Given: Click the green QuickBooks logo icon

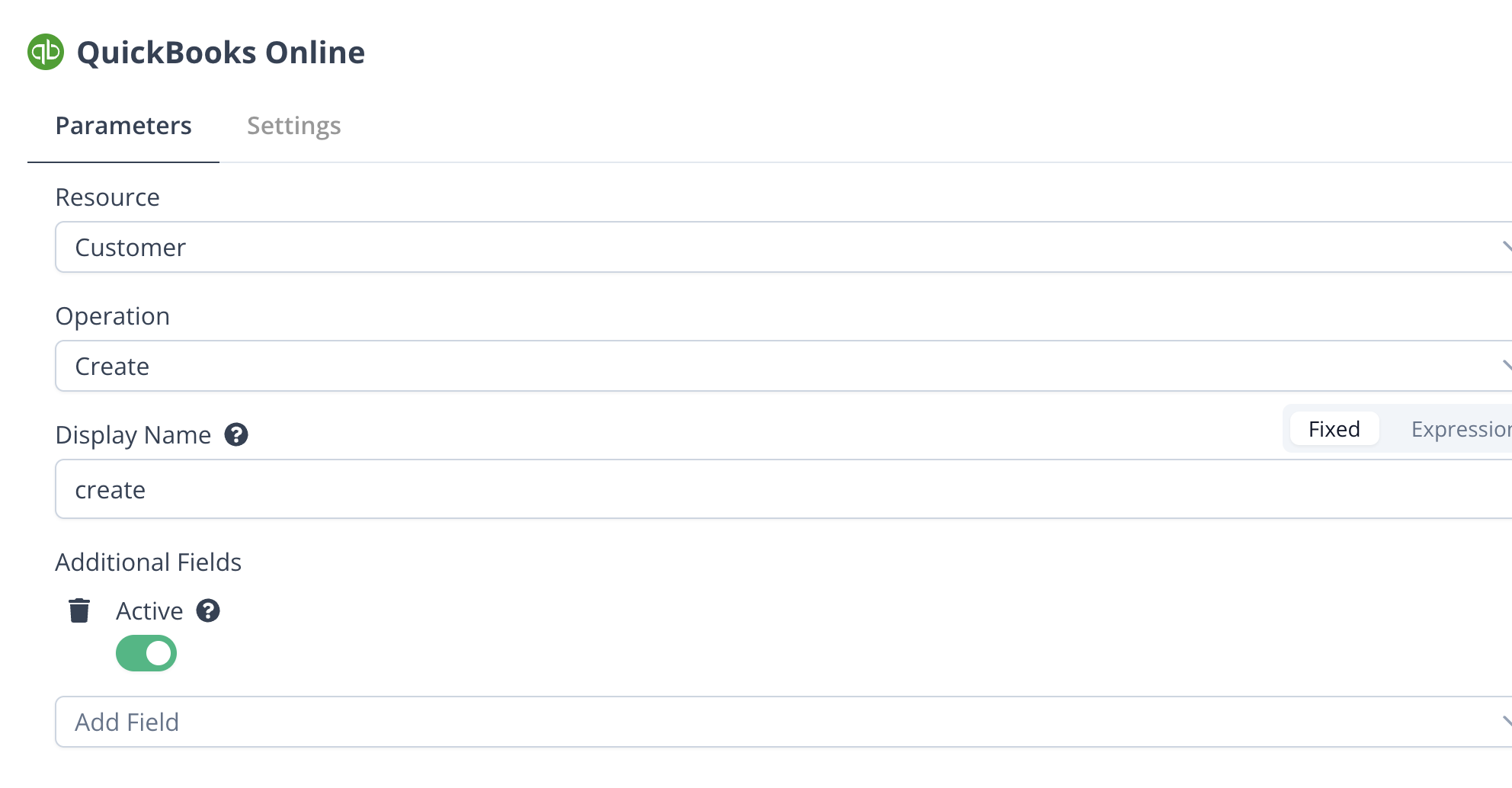Looking at the screenshot, I should (x=46, y=52).
